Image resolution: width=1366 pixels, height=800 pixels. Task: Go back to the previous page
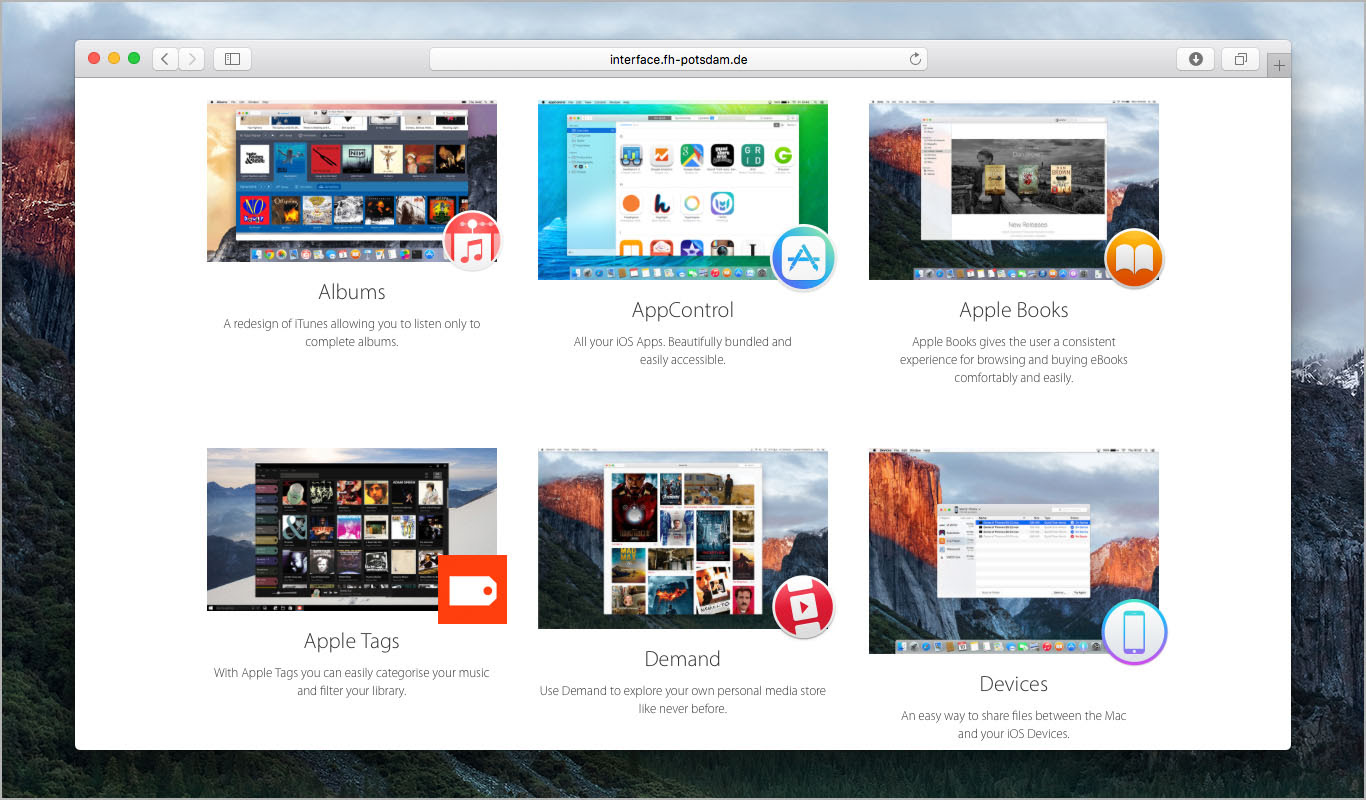click(166, 59)
